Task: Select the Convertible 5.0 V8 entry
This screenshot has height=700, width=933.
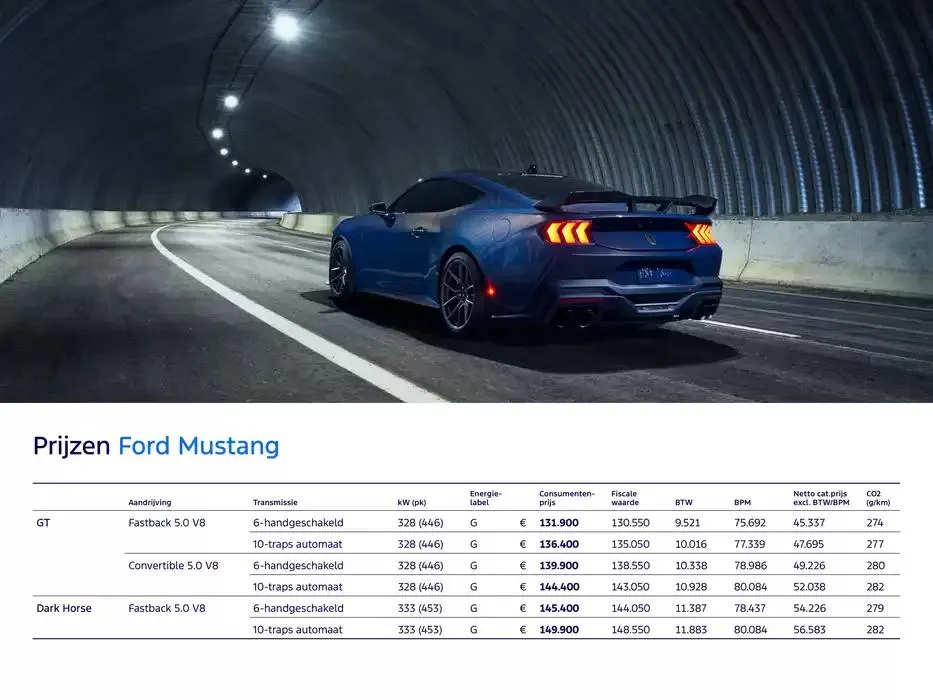Action: click(x=172, y=565)
